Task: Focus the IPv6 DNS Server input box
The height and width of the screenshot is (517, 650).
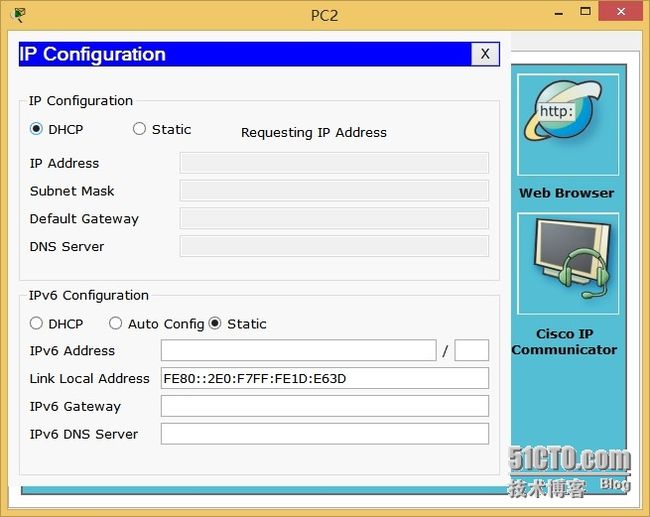Action: pyautogui.click(x=325, y=434)
